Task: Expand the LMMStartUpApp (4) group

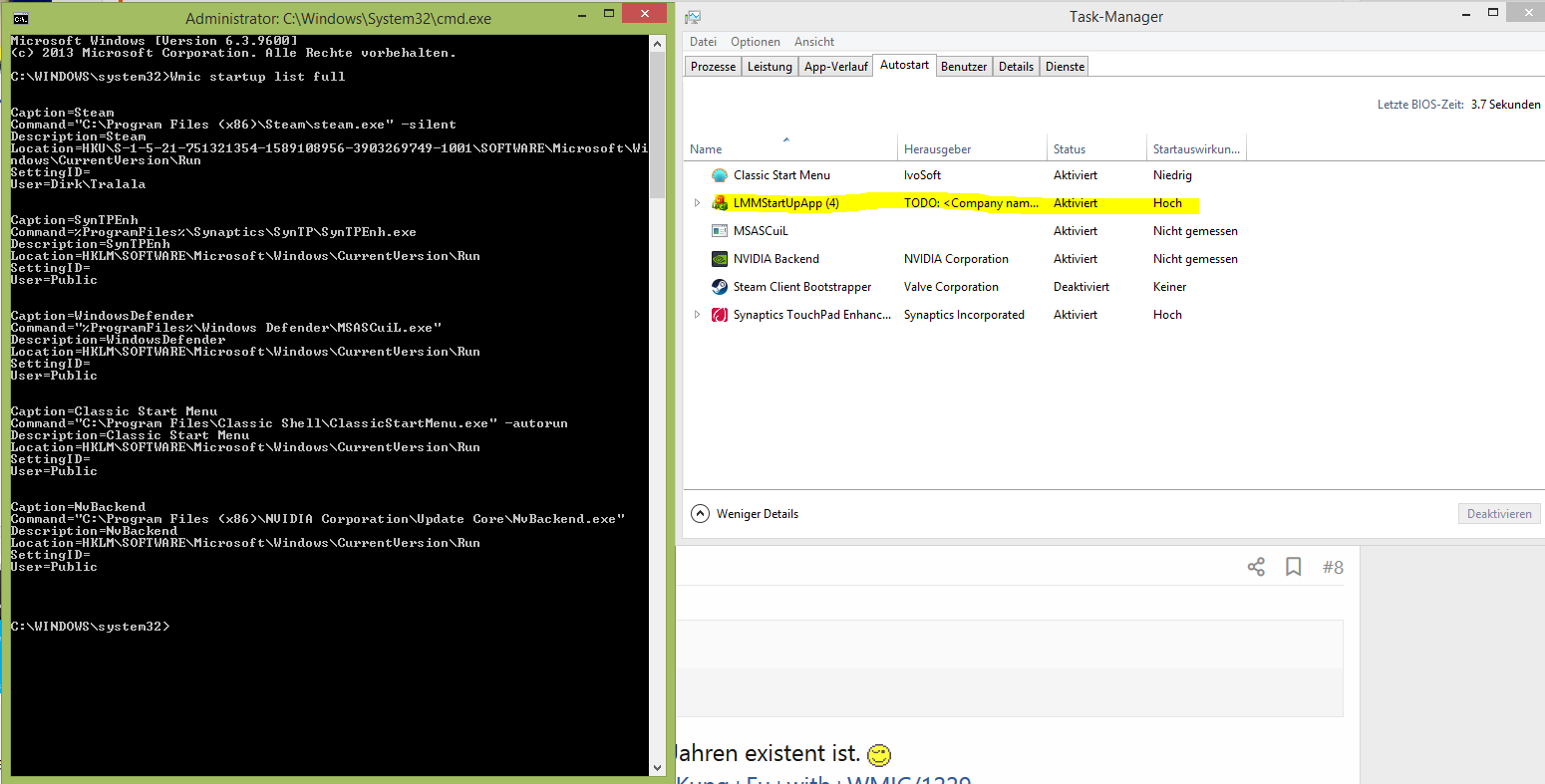Action: [697, 203]
